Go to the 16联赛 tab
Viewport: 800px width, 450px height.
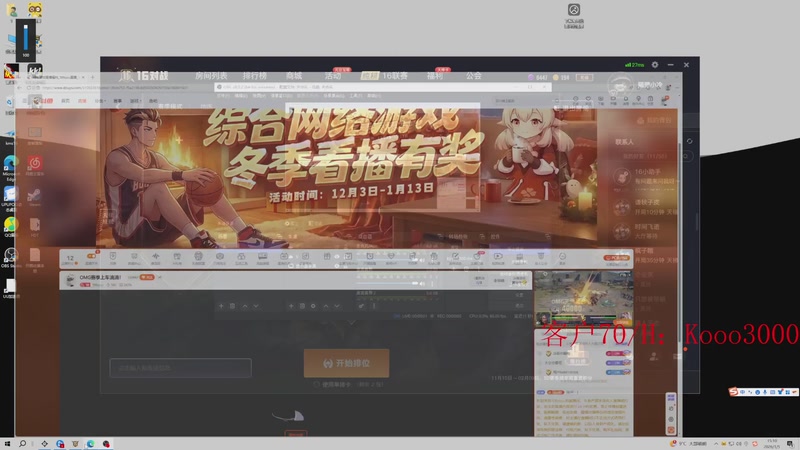click(394, 76)
